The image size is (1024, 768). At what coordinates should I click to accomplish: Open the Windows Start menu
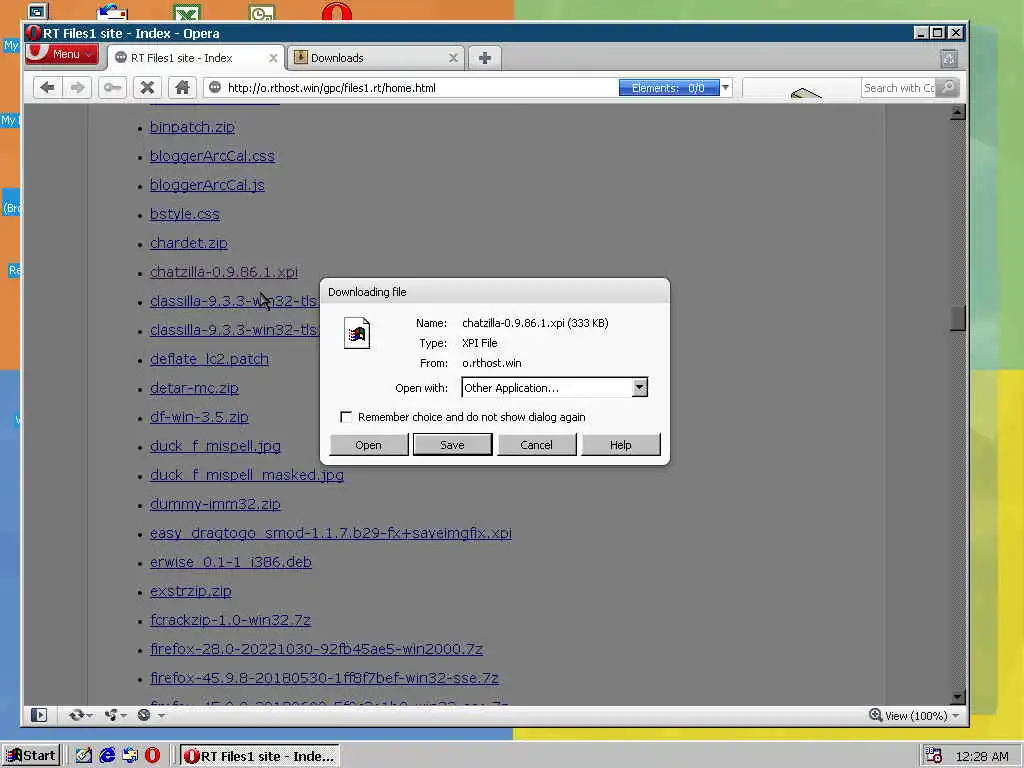click(x=31, y=756)
